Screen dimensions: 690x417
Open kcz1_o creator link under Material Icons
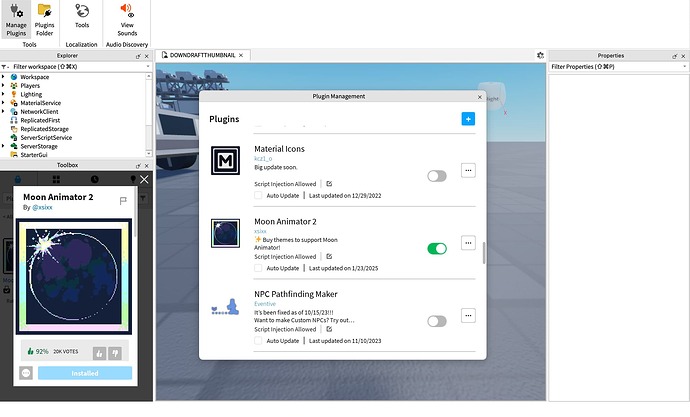263,158
